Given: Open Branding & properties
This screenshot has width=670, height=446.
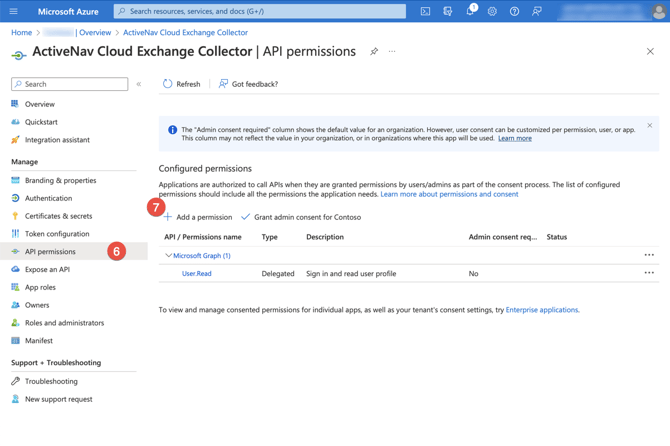Looking at the screenshot, I should click(x=60, y=181).
